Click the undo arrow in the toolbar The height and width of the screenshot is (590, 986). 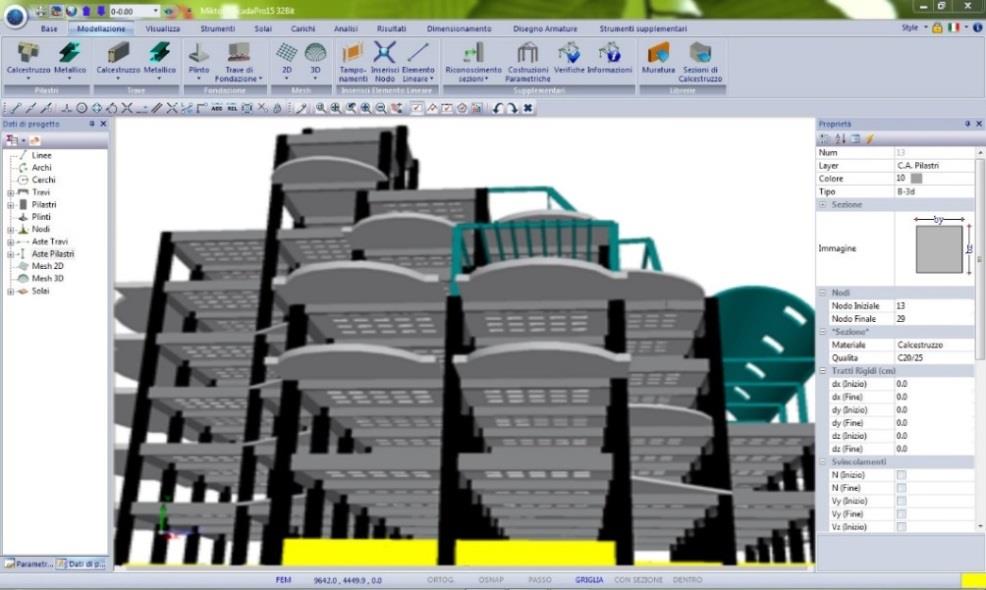point(497,108)
